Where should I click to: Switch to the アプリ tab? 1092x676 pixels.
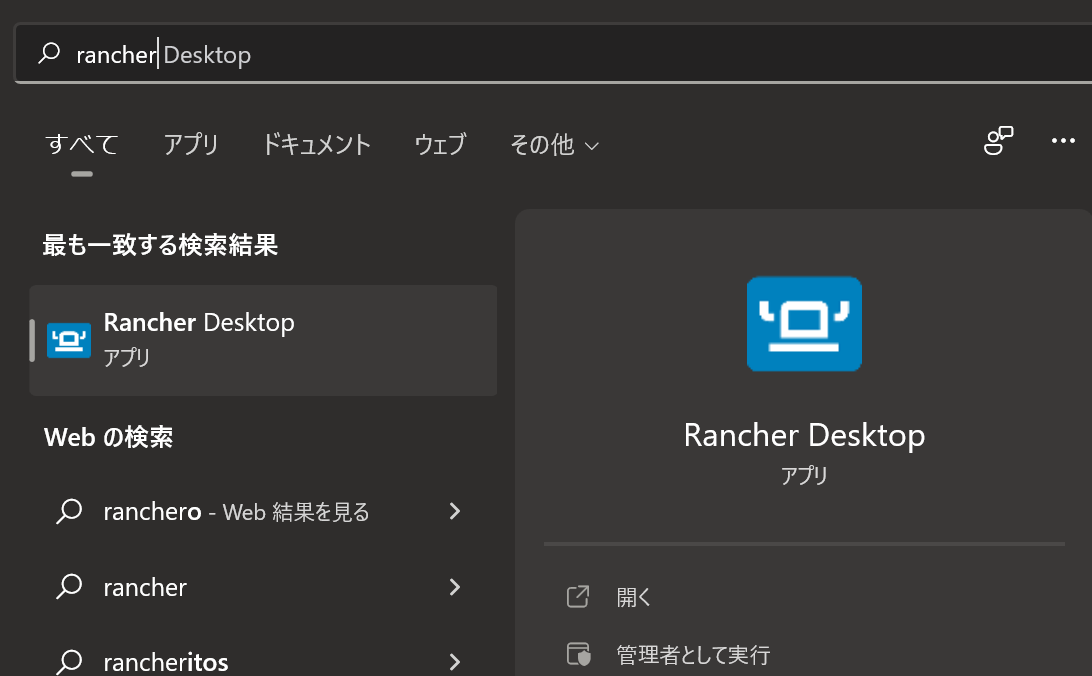point(191,145)
